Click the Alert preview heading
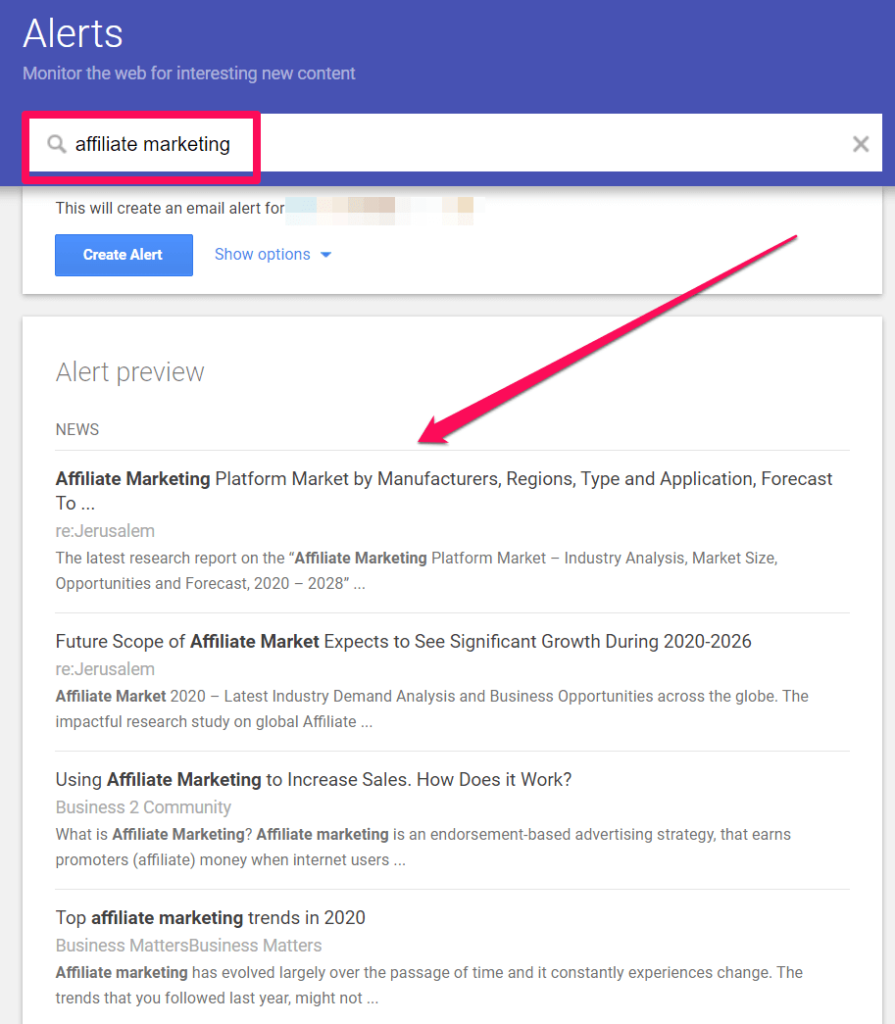895x1024 pixels. (130, 372)
